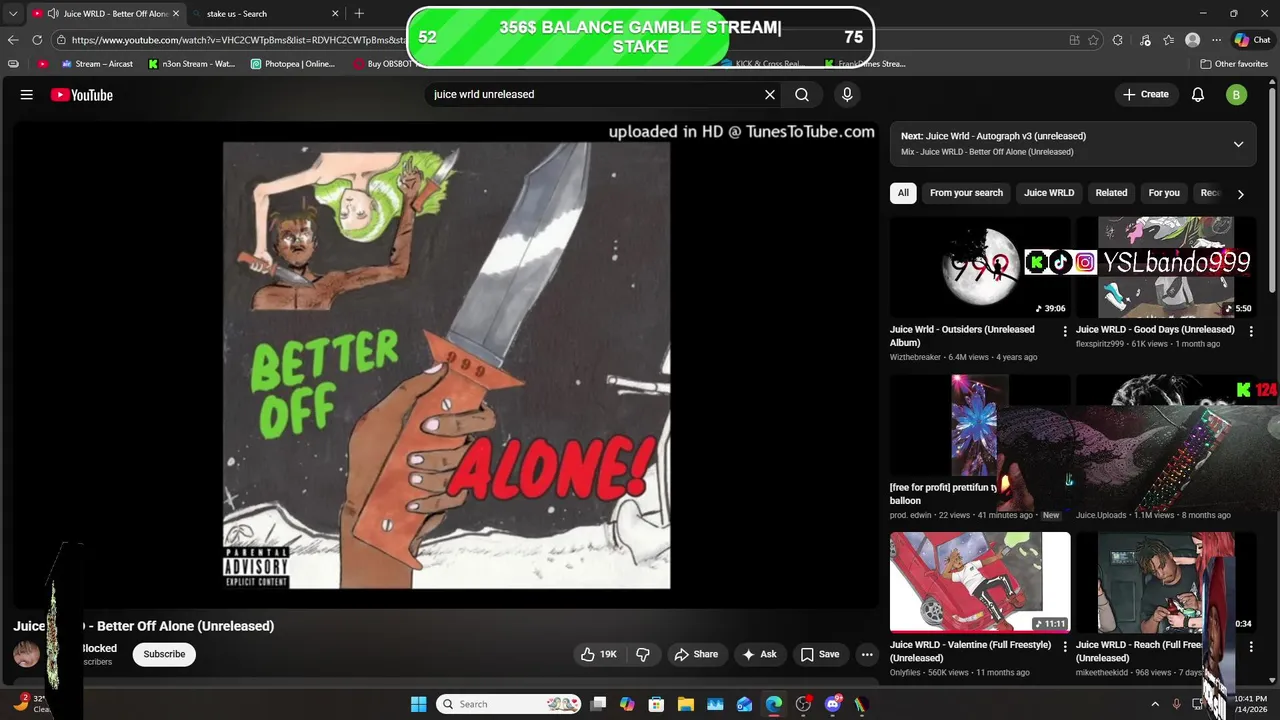Screen dimensions: 1280x720
Task: Open options for Good Days video
Action: [x=1251, y=331]
